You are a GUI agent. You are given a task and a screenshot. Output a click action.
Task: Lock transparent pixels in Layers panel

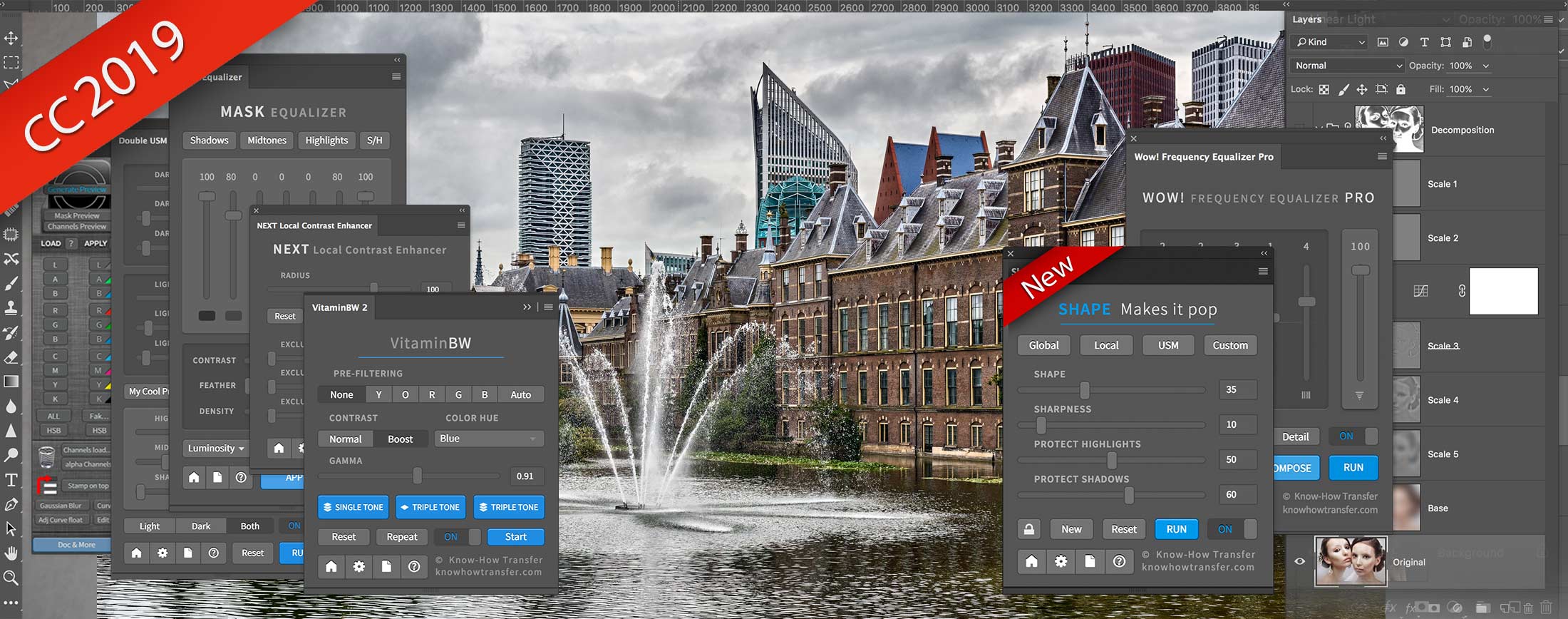coord(1324,89)
